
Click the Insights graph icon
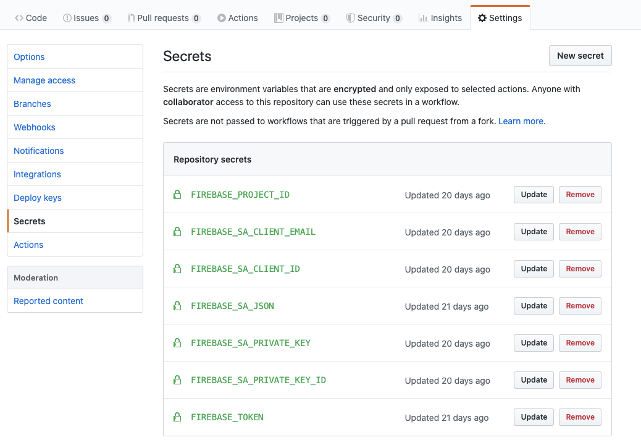tap(423, 18)
